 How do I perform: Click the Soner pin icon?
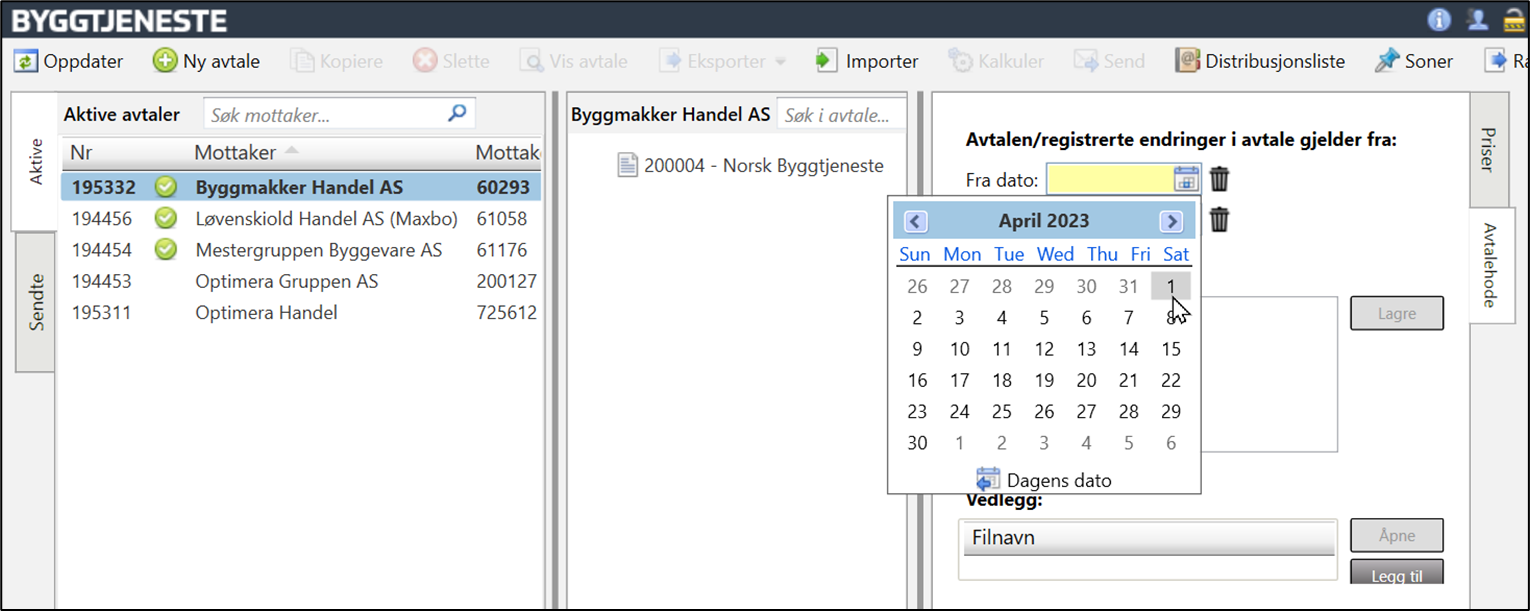coord(1387,61)
